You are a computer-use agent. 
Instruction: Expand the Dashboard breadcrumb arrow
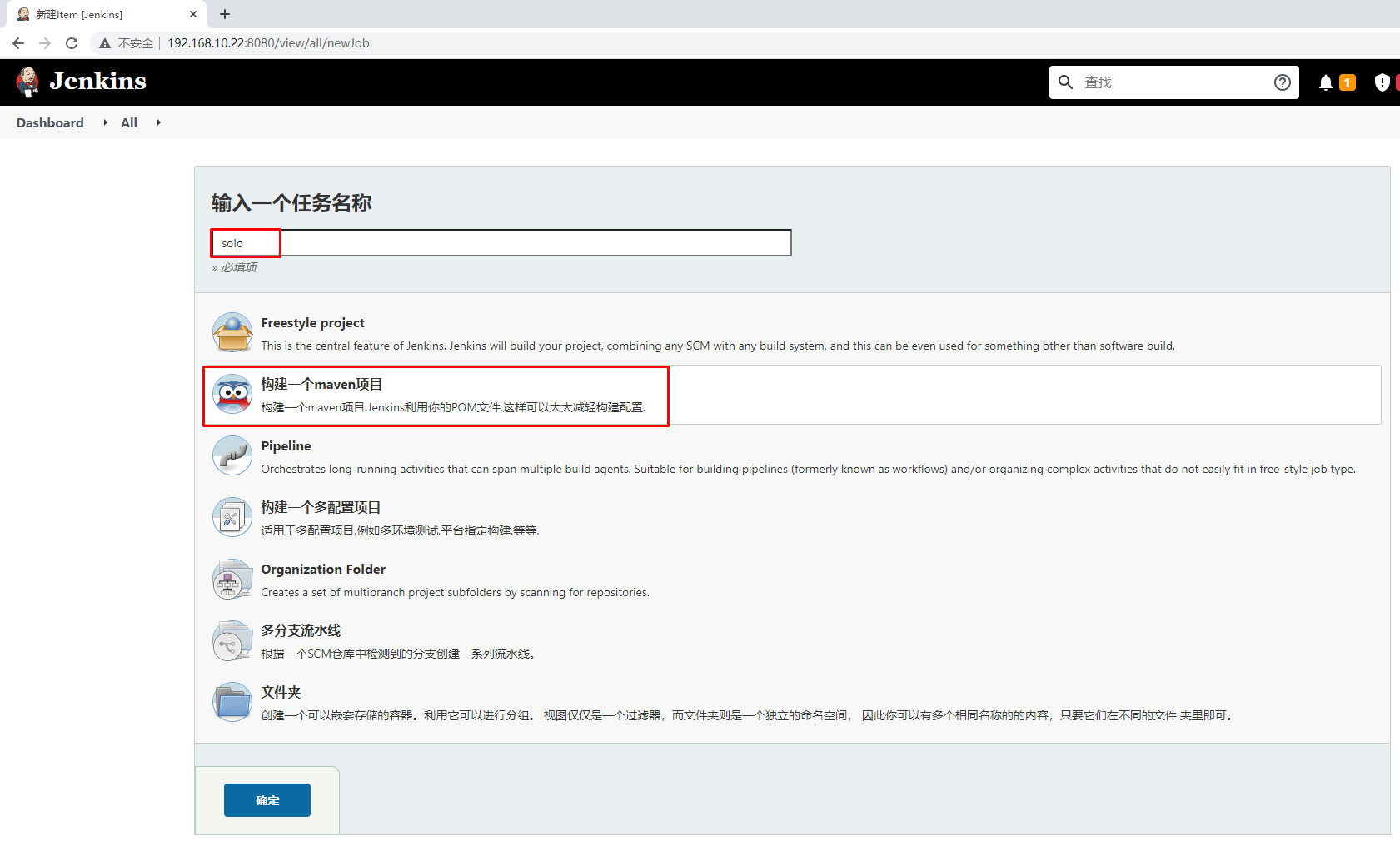tap(105, 122)
